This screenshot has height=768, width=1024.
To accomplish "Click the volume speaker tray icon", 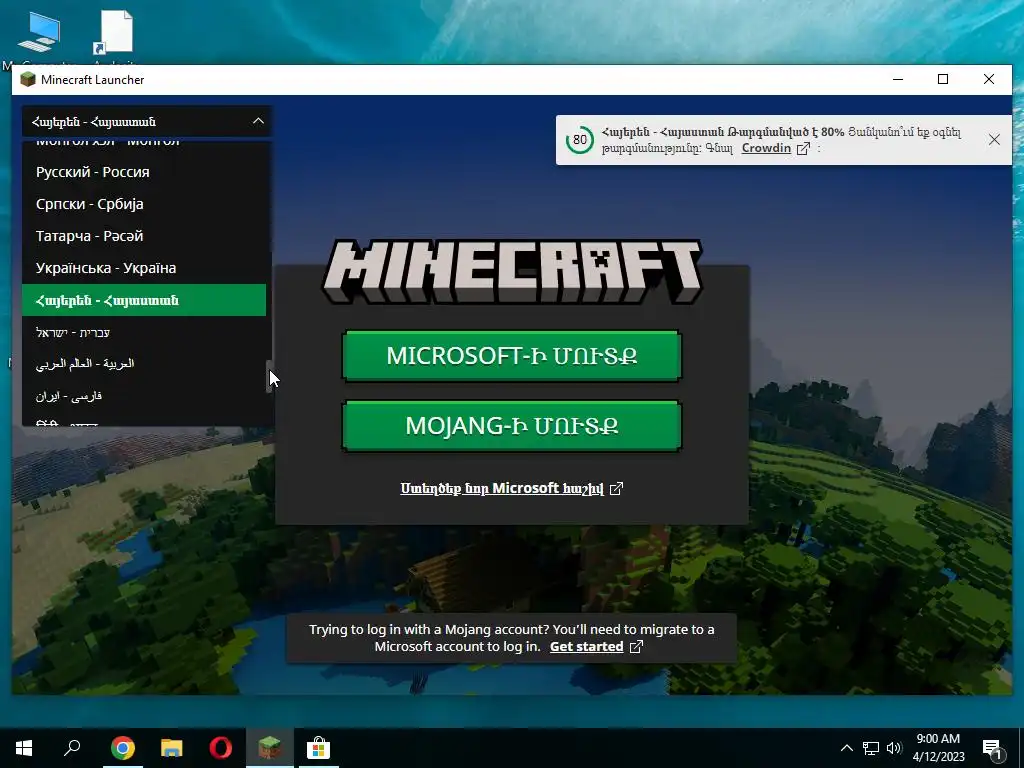I will pyautogui.click(x=894, y=748).
